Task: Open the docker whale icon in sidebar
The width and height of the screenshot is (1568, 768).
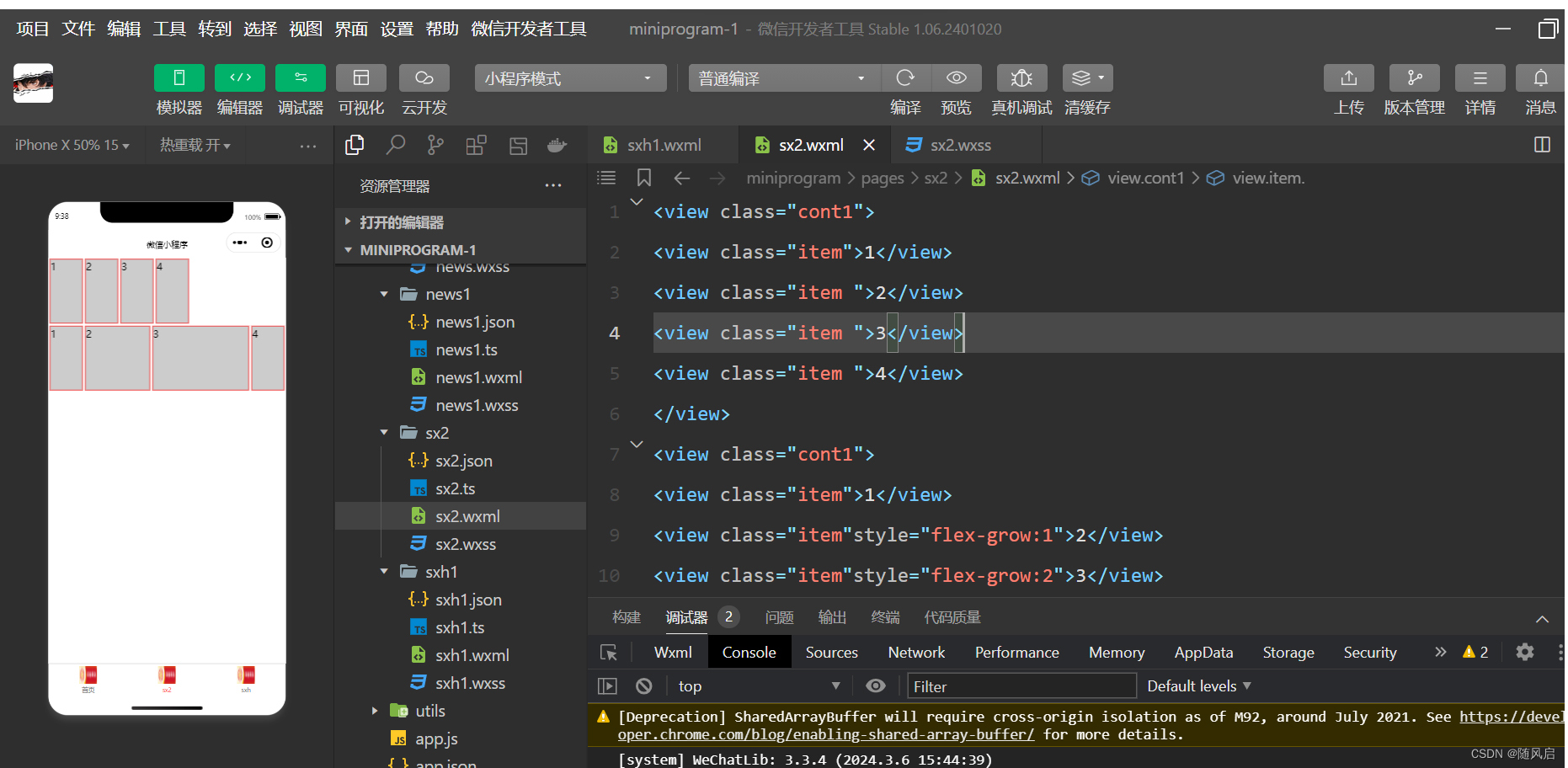Action: (x=557, y=145)
